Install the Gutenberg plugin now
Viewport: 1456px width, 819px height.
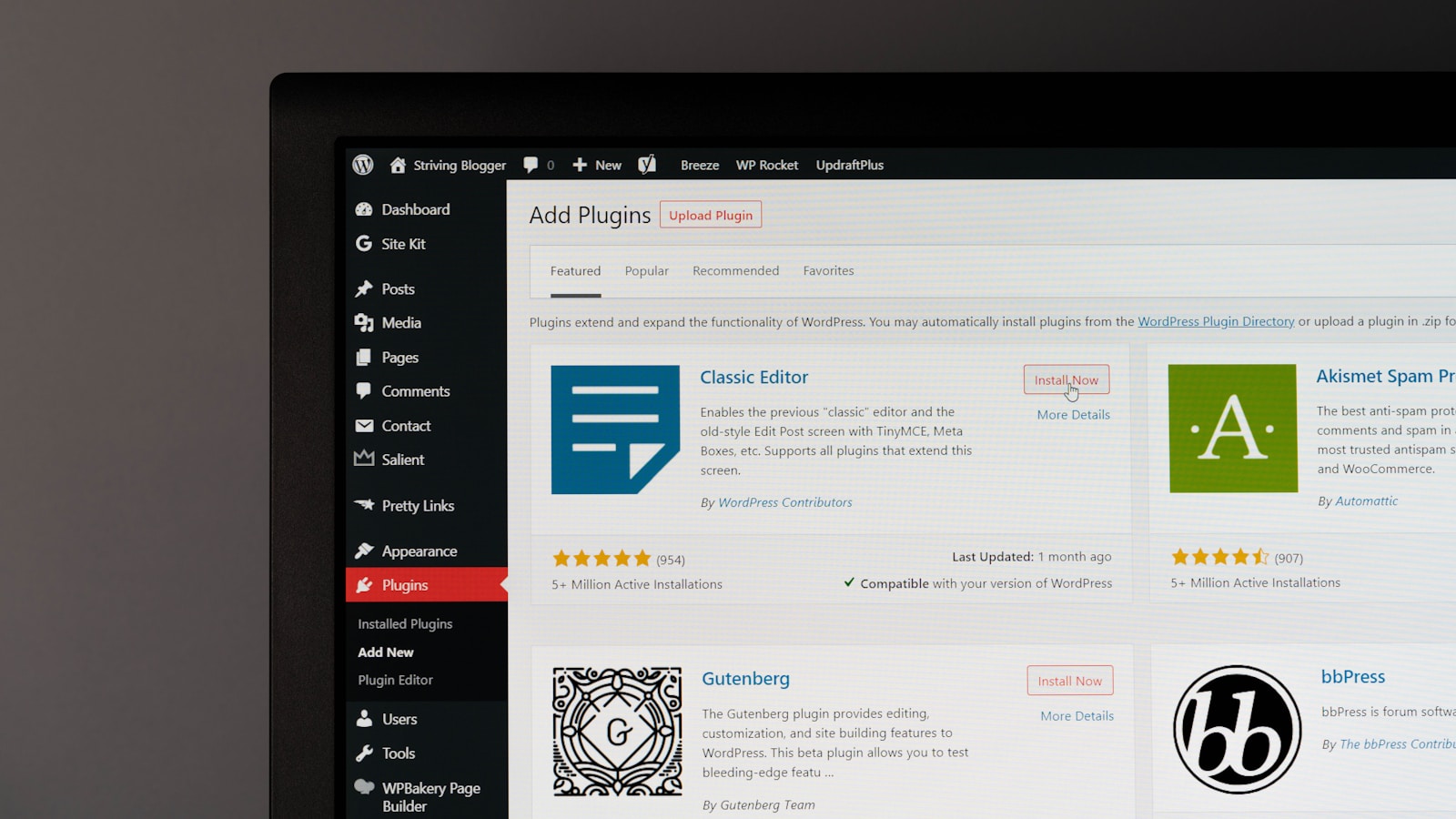pyautogui.click(x=1070, y=681)
